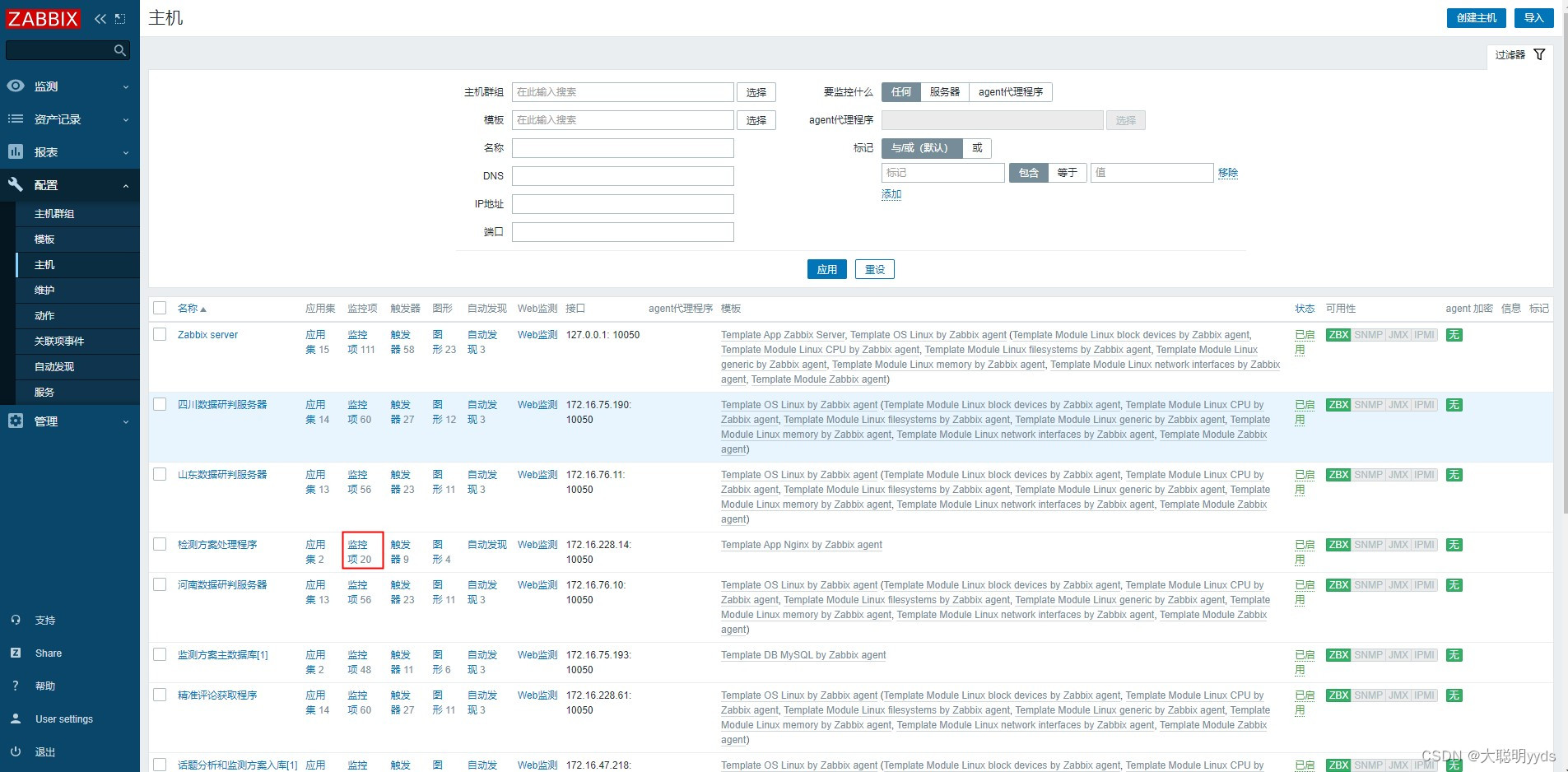Collapse sidebar with double-chevron icon

(100, 18)
